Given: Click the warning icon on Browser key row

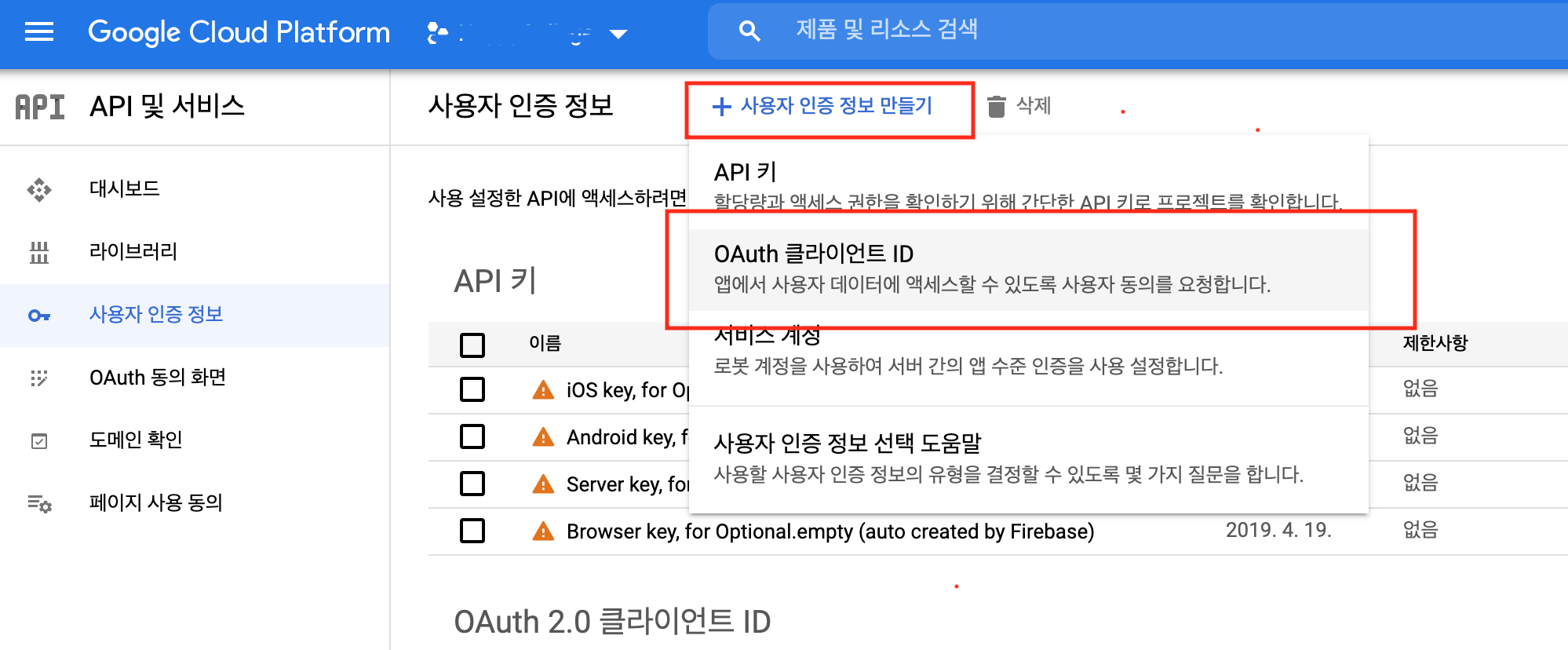Looking at the screenshot, I should coord(543,531).
